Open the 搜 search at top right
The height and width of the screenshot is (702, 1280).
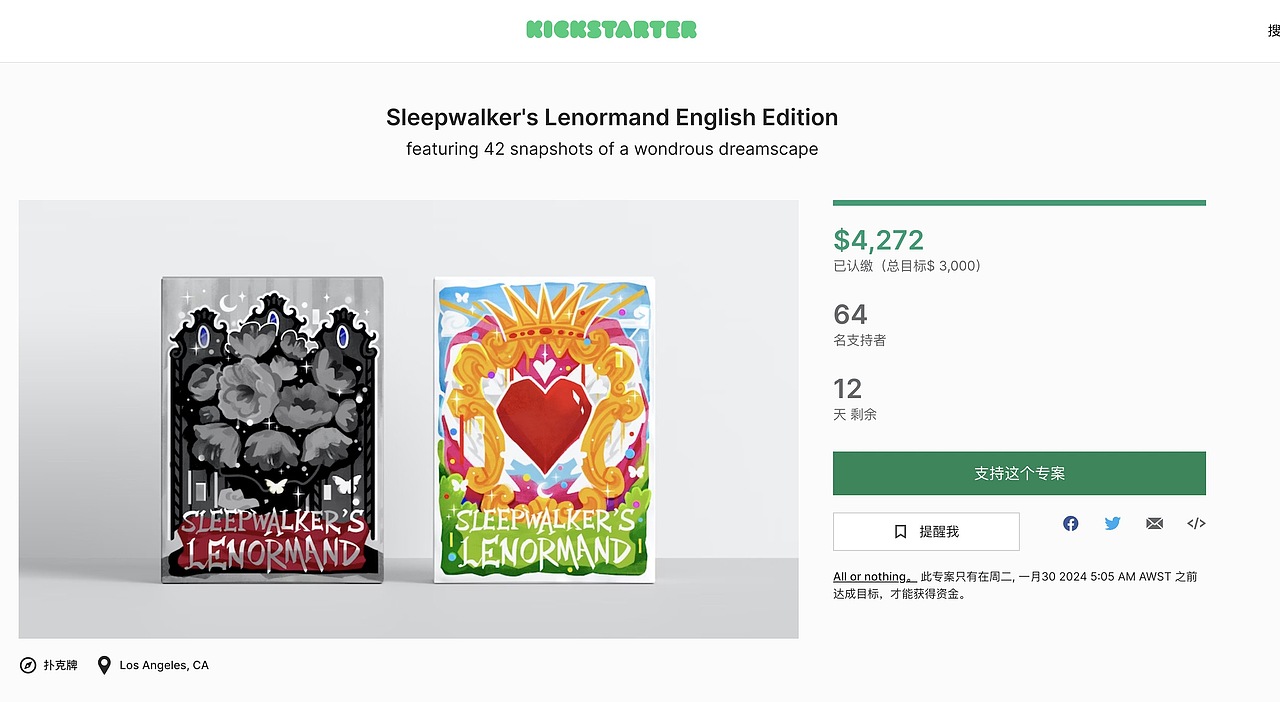click(1273, 31)
